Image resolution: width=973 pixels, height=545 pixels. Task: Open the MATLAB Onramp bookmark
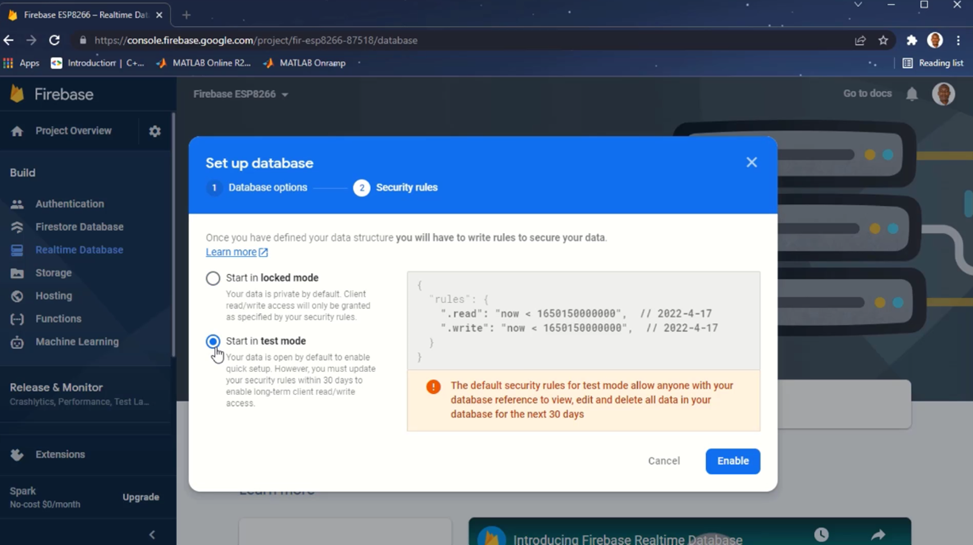coord(305,63)
